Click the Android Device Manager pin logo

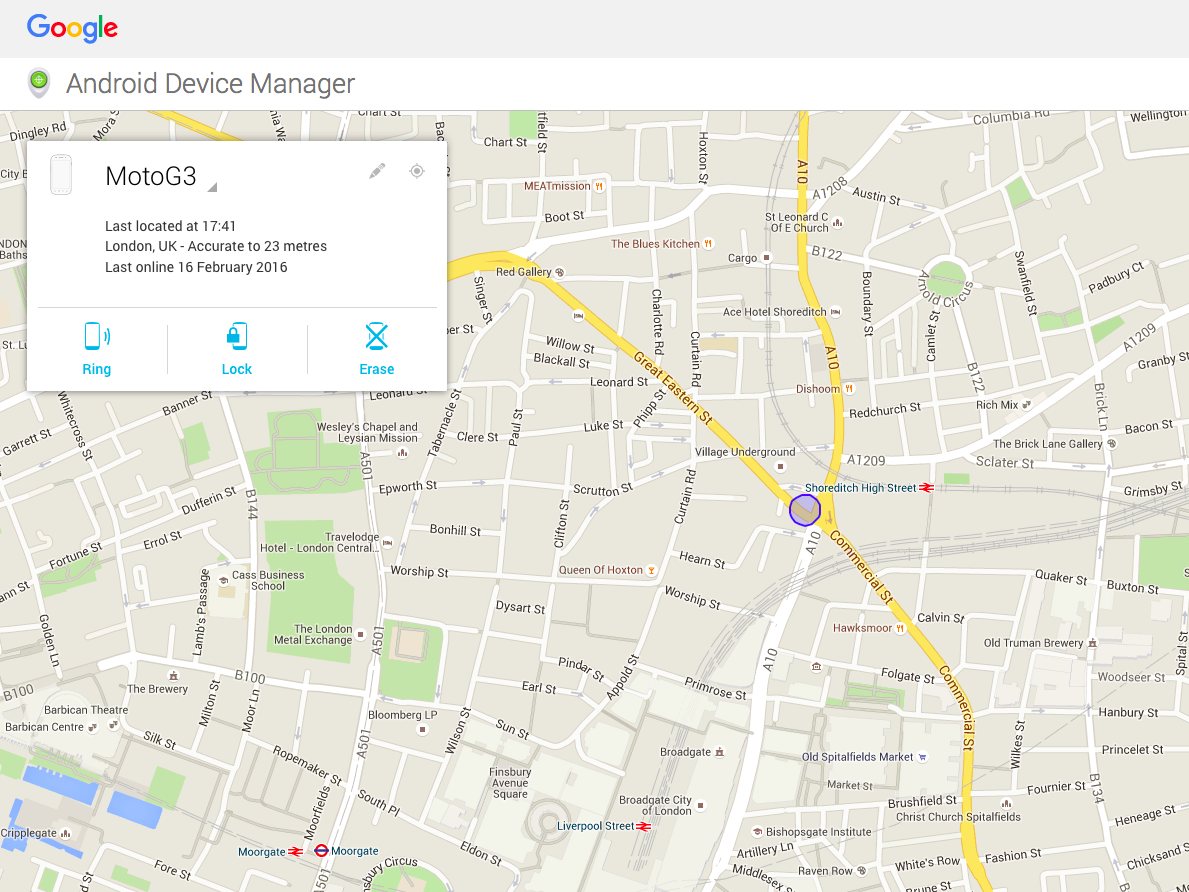pos(39,83)
